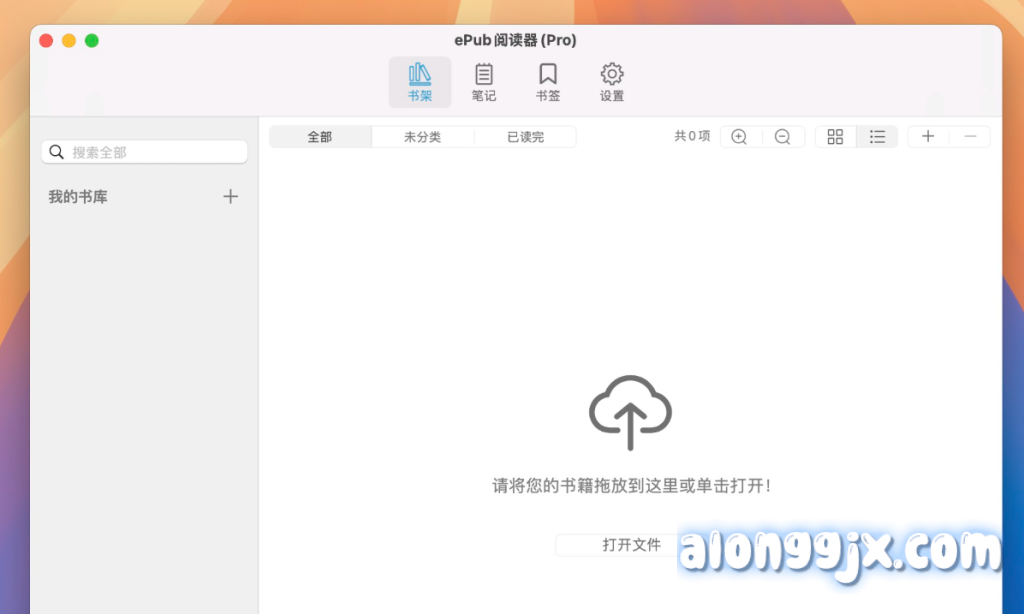Filter books by 未分类
Image resolution: width=1024 pixels, height=614 pixels.
point(422,137)
